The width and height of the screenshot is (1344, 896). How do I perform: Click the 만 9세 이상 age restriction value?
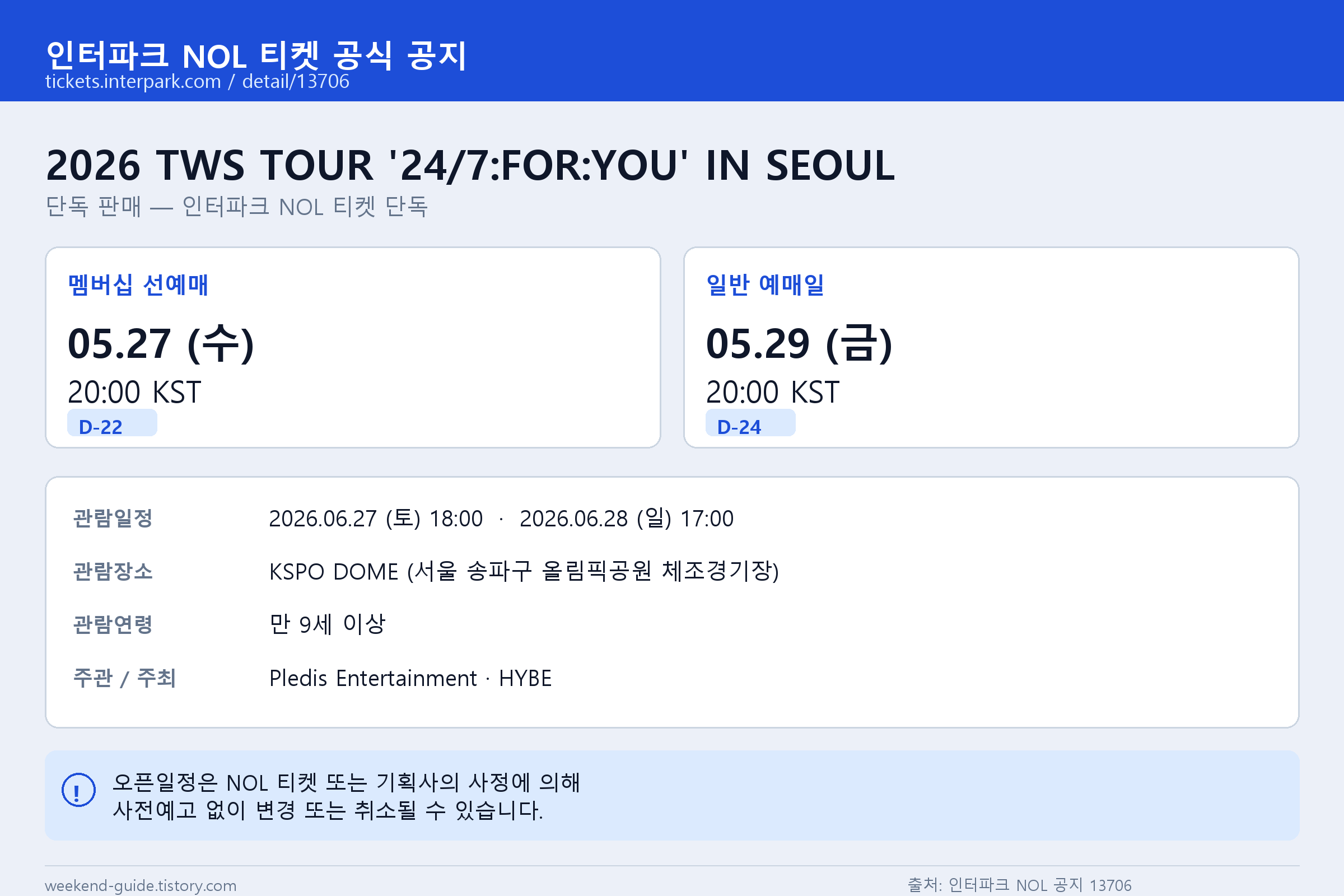click(x=328, y=624)
